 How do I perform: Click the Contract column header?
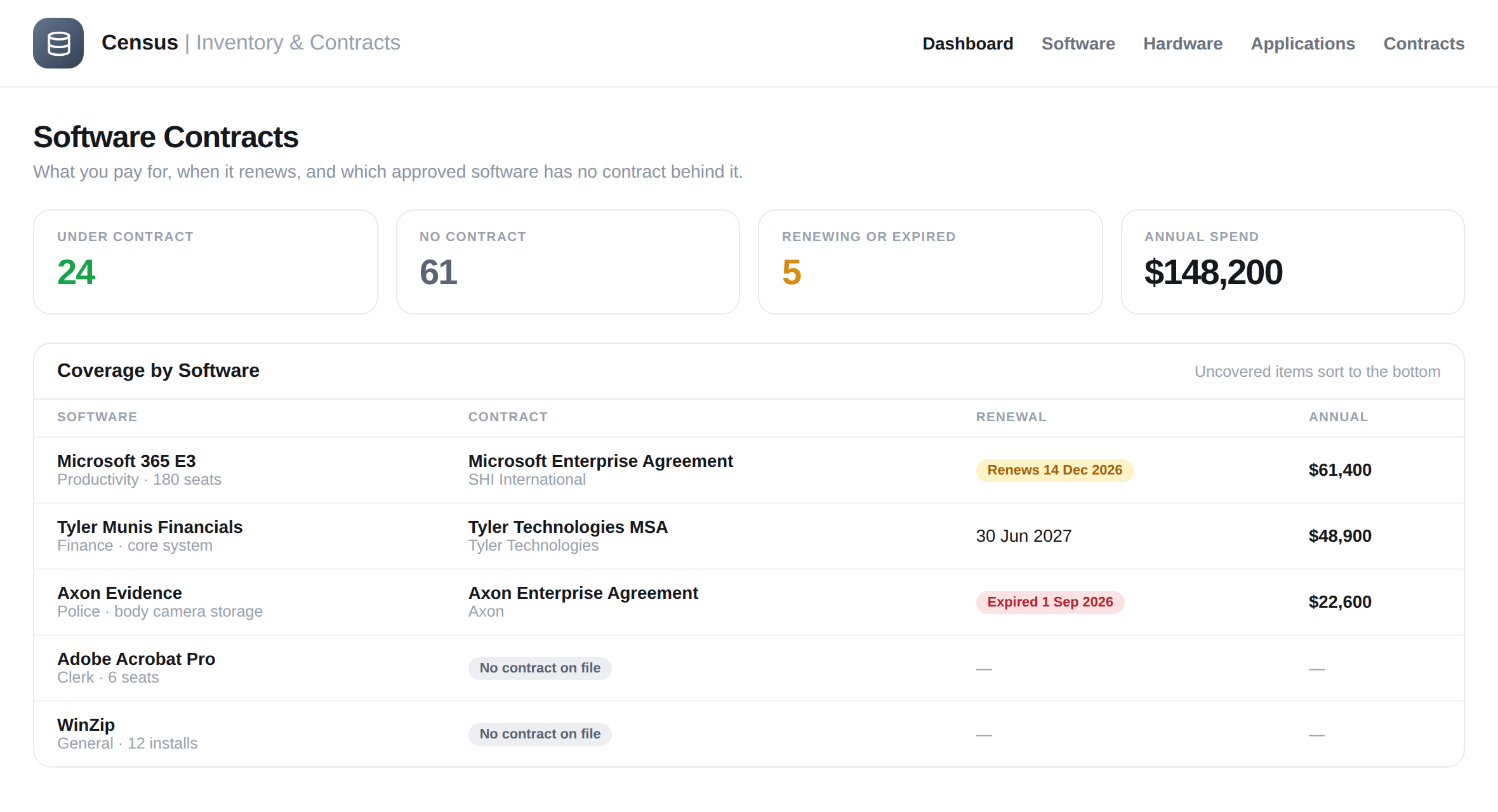(508, 417)
